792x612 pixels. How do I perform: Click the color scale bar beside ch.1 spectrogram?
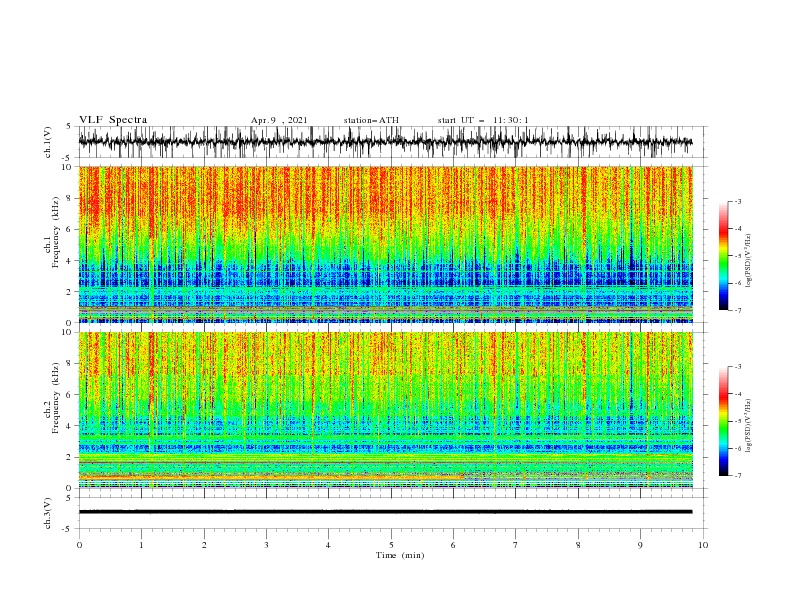point(723,256)
